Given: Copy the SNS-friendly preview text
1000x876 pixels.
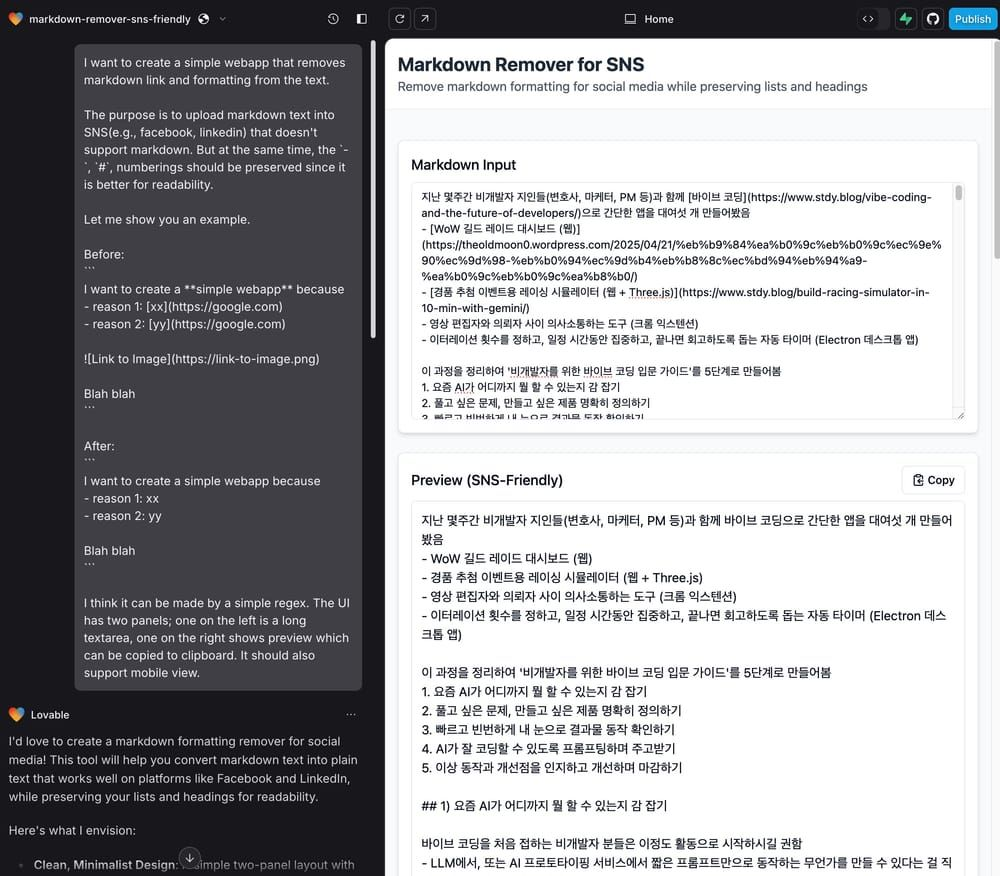Looking at the screenshot, I should tap(933, 480).
